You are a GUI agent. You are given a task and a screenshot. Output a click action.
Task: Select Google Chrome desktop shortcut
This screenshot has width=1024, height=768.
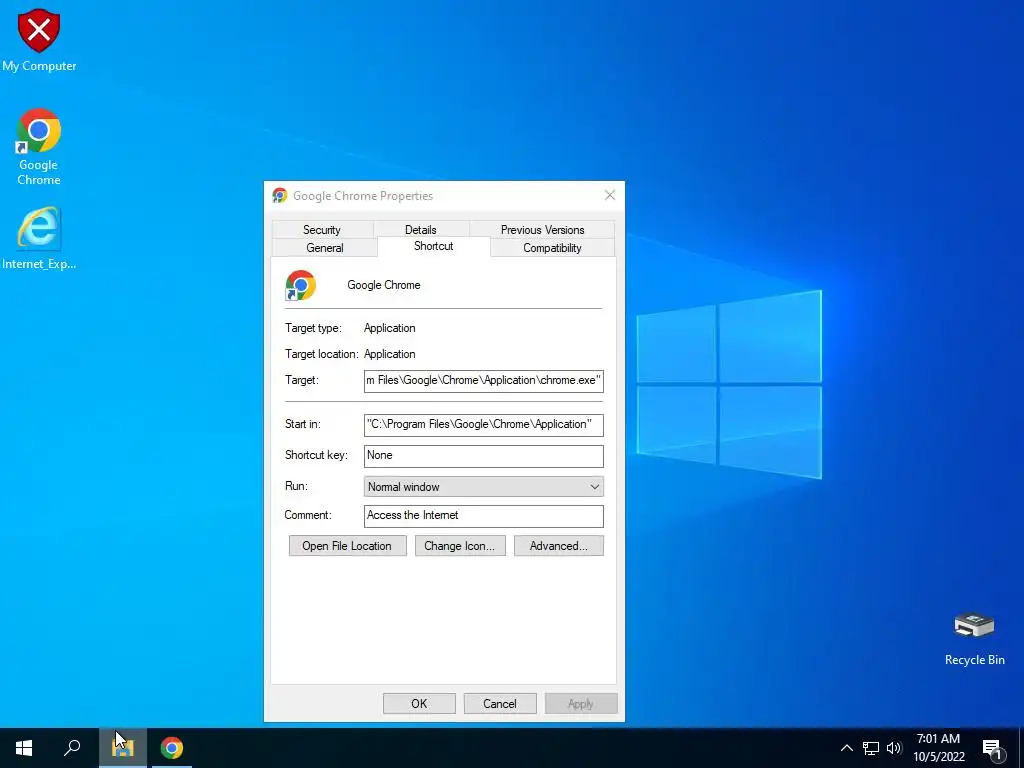39,147
